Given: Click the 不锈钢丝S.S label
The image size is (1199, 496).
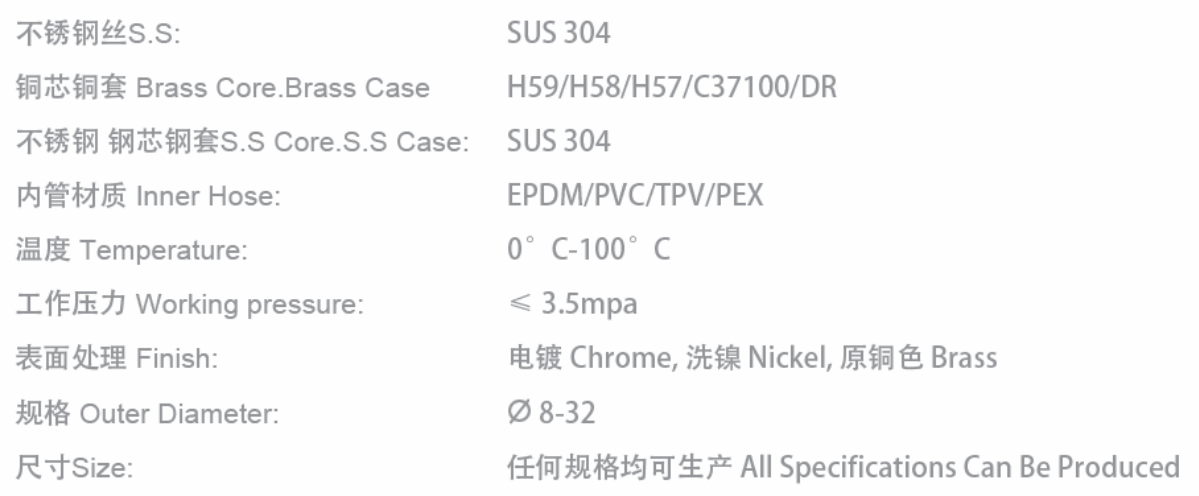Looking at the screenshot, I should 97,34.
